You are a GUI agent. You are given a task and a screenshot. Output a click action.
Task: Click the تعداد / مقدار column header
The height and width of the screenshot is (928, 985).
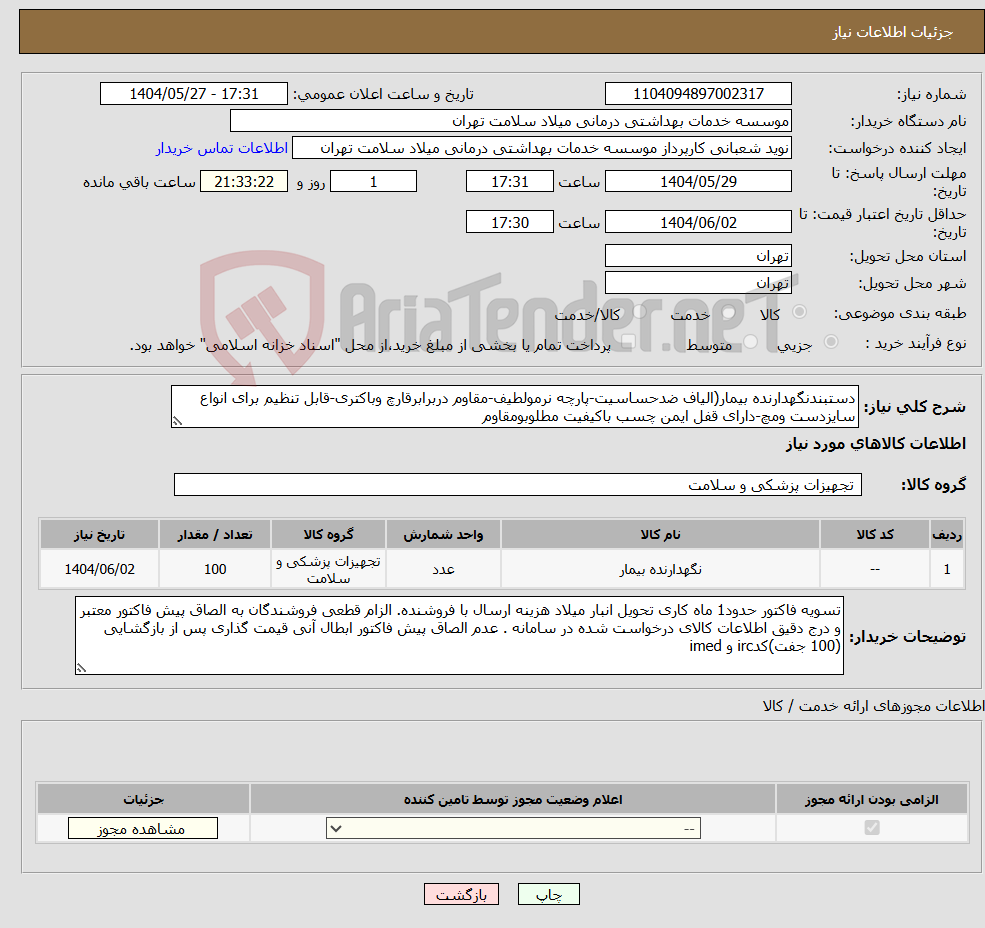[x=215, y=535]
